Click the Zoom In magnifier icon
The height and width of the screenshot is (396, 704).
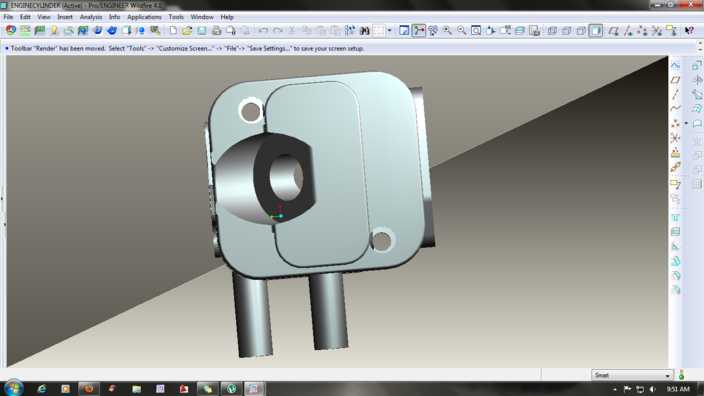click(x=447, y=31)
